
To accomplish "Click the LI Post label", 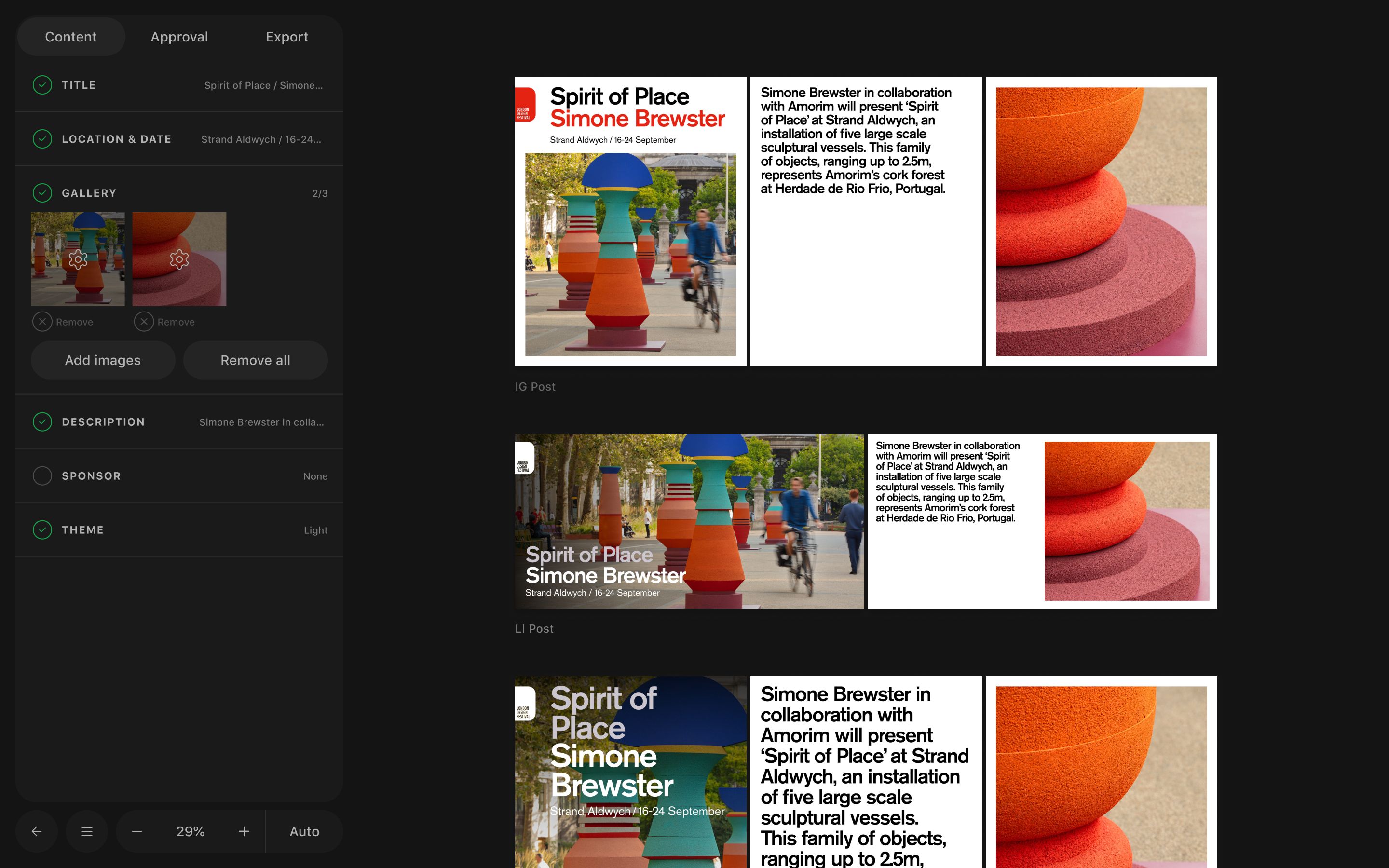I will tap(534, 629).
